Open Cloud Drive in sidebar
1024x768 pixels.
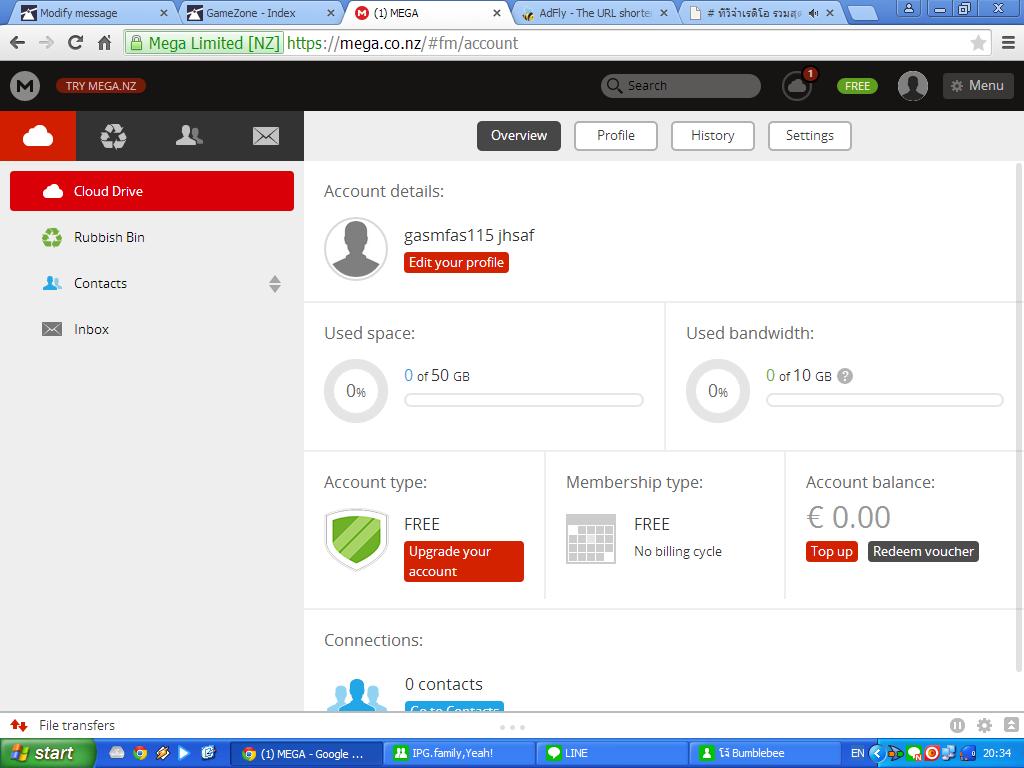pos(152,191)
